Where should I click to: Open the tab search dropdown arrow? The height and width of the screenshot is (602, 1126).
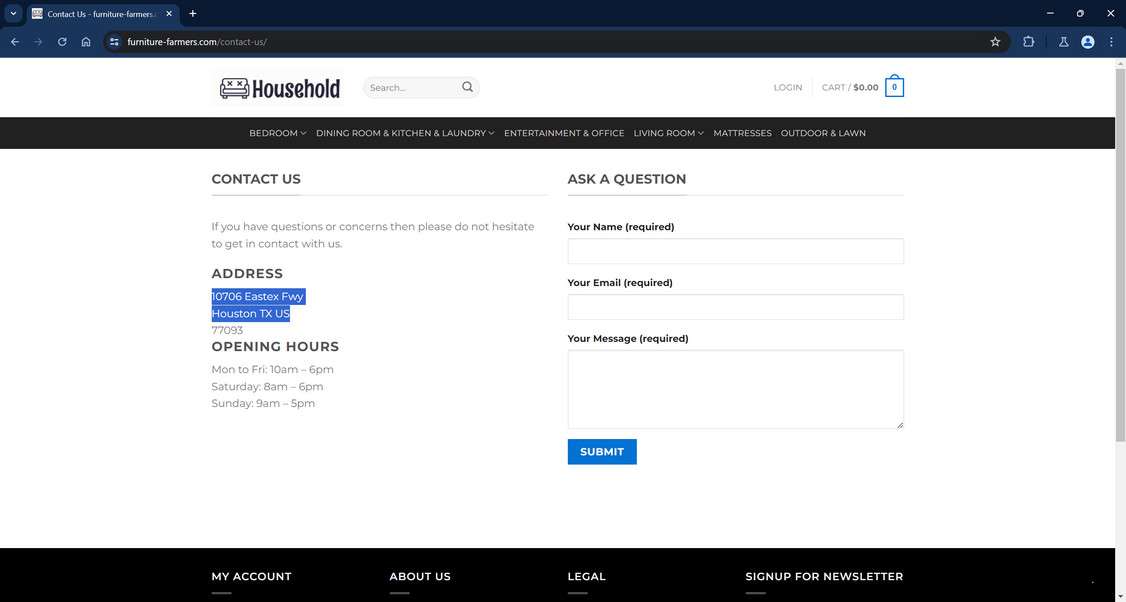coord(13,14)
